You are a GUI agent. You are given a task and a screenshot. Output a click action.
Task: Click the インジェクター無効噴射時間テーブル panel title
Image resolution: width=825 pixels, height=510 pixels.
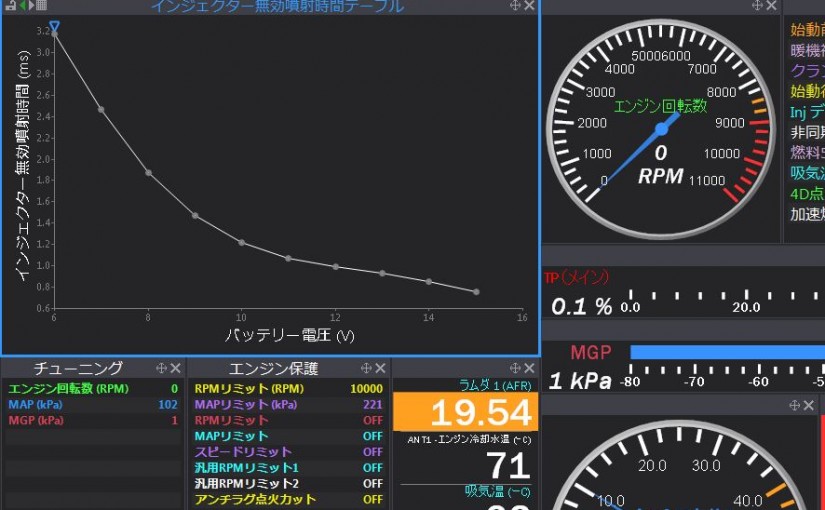(x=277, y=6)
